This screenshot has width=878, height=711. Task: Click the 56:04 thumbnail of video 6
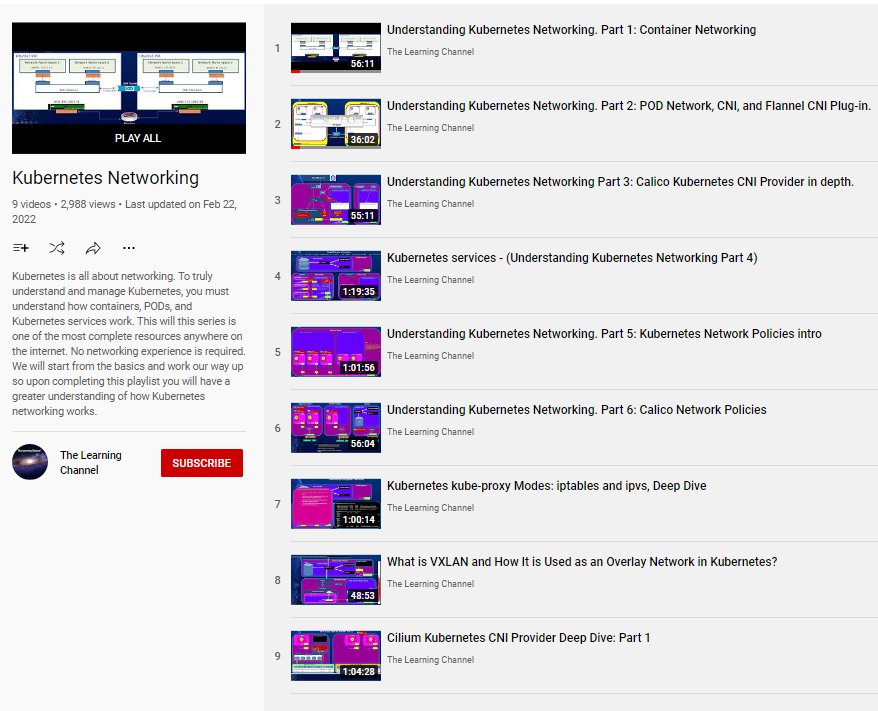336,428
